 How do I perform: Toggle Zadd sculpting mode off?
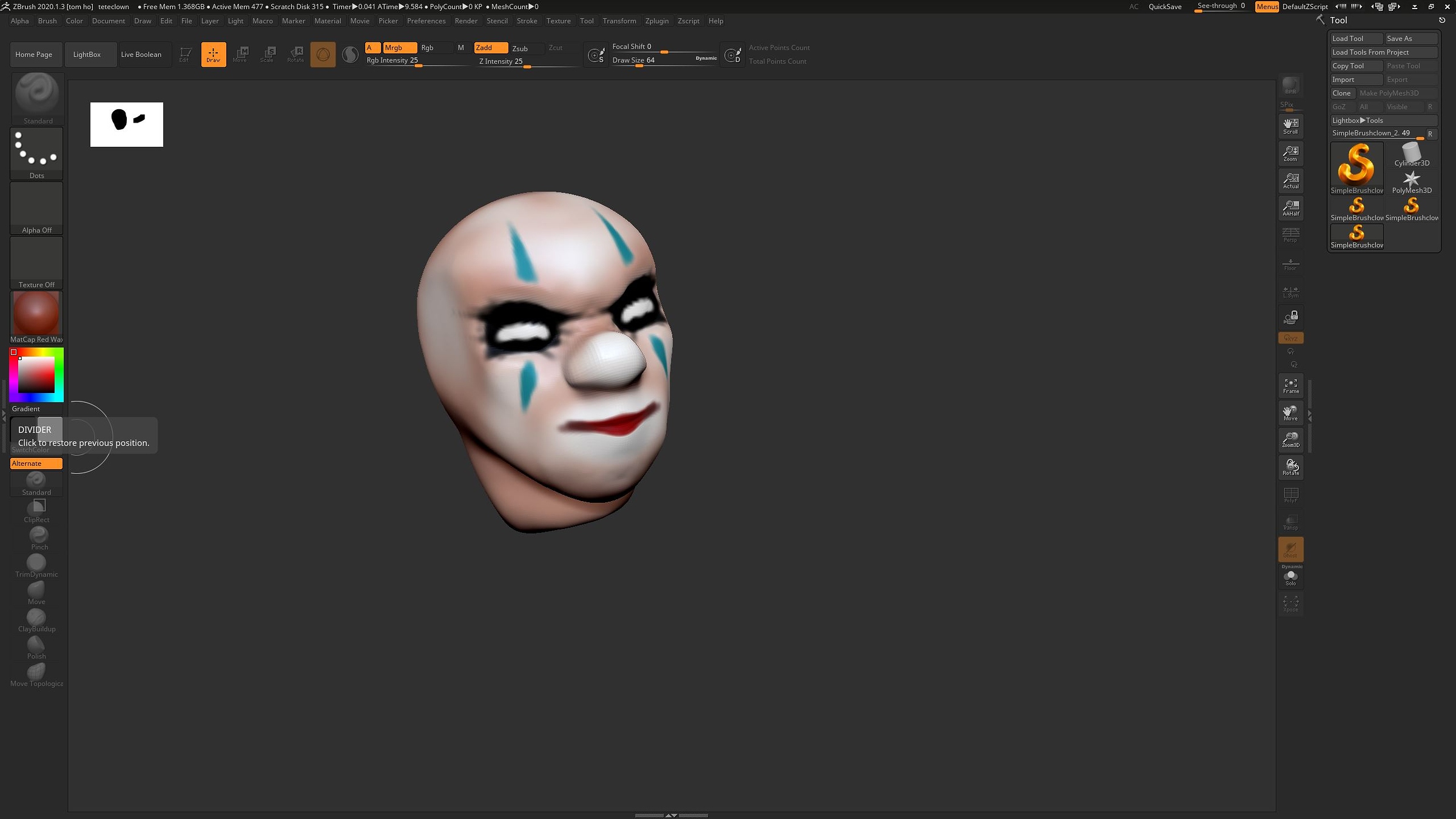(491, 47)
